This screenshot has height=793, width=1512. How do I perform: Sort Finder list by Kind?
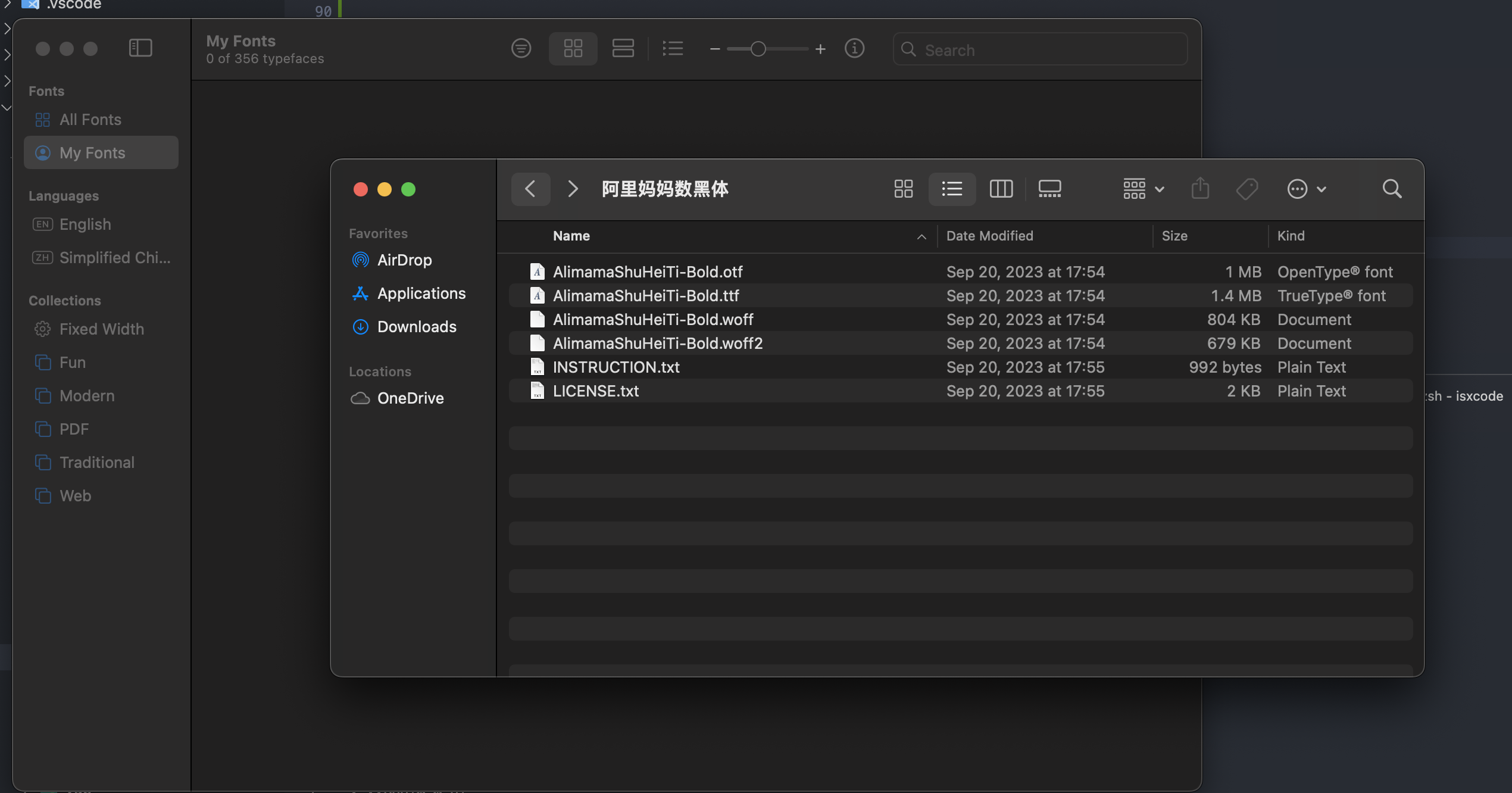1291,236
